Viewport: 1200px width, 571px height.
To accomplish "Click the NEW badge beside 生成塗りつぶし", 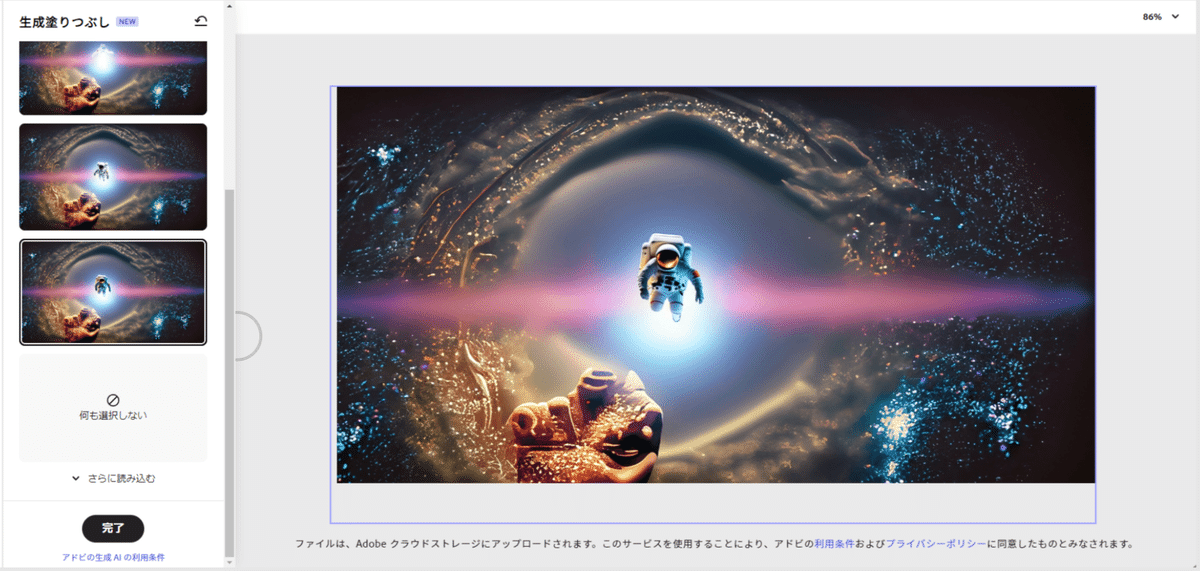I will 127,21.
